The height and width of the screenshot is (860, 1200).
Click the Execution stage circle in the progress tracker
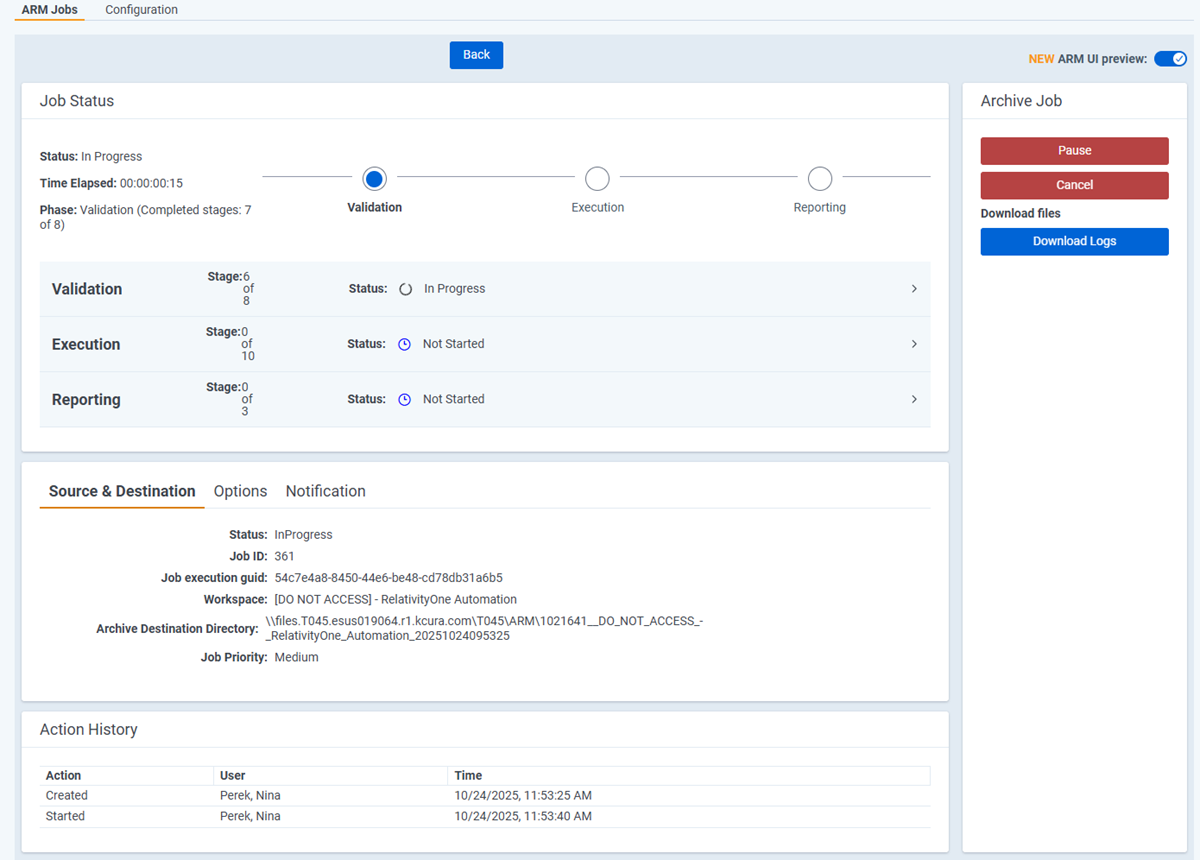pyautogui.click(x=597, y=178)
